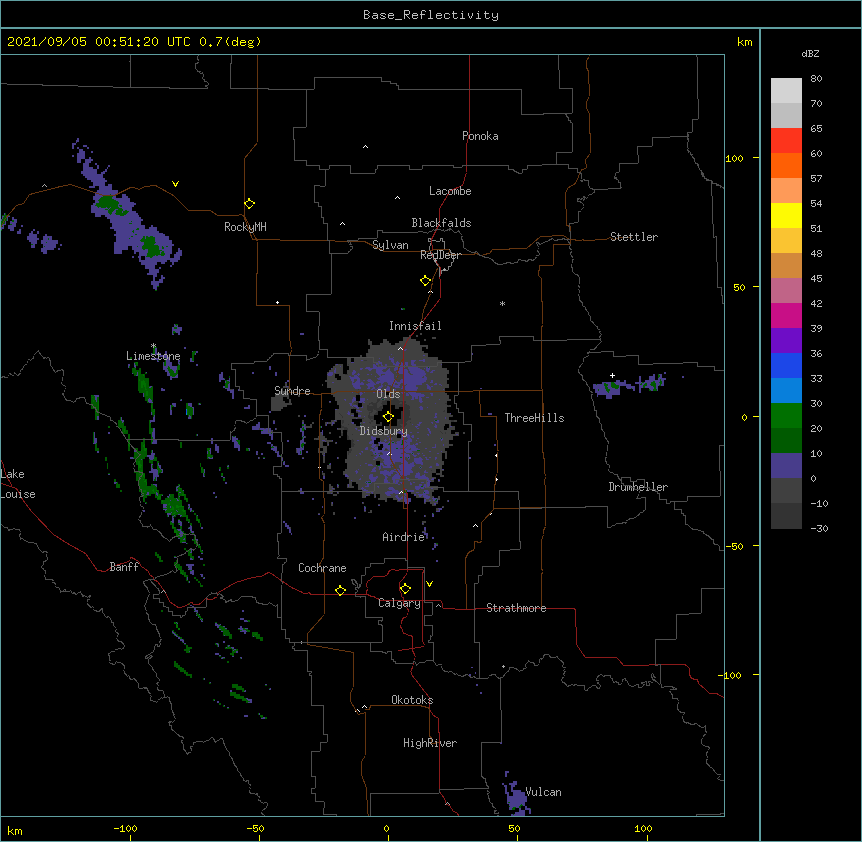Click the Limestone label
This screenshot has width=862, height=842.
(153, 356)
